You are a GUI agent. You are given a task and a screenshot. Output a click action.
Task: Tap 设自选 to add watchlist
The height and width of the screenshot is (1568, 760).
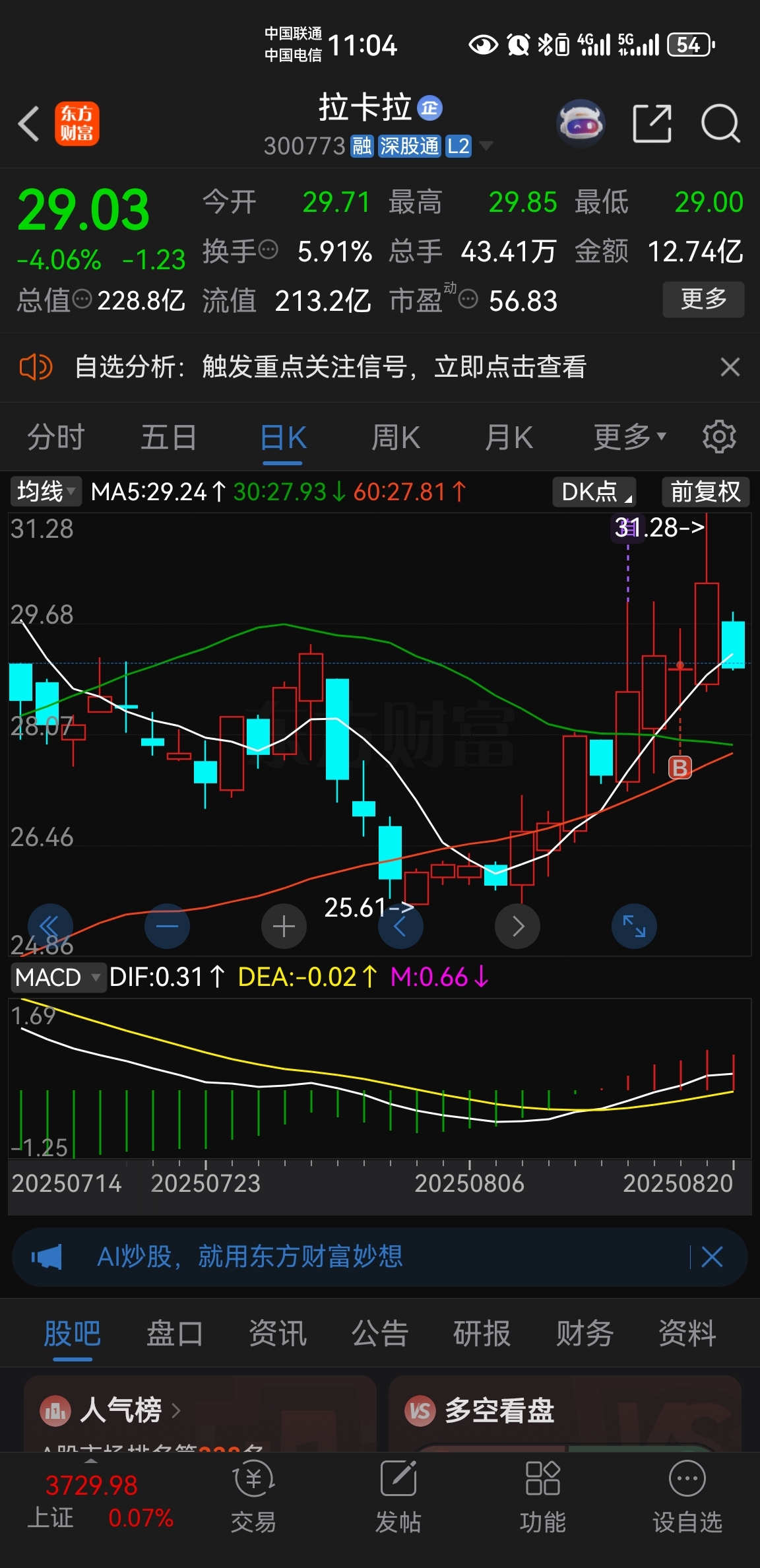687,1497
